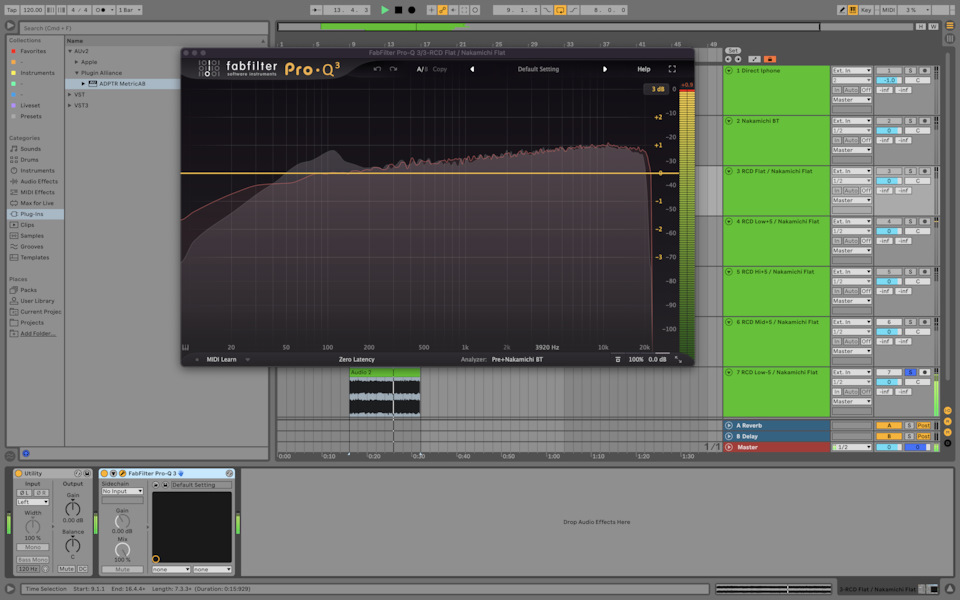Solo track 1 Direct Iphone
The width and height of the screenshot is (960, 600).
(910, 70)
